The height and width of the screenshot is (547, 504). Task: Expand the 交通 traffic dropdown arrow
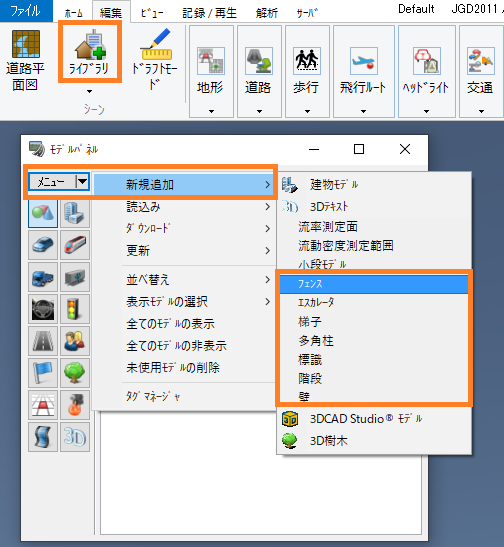click(481, 111)
